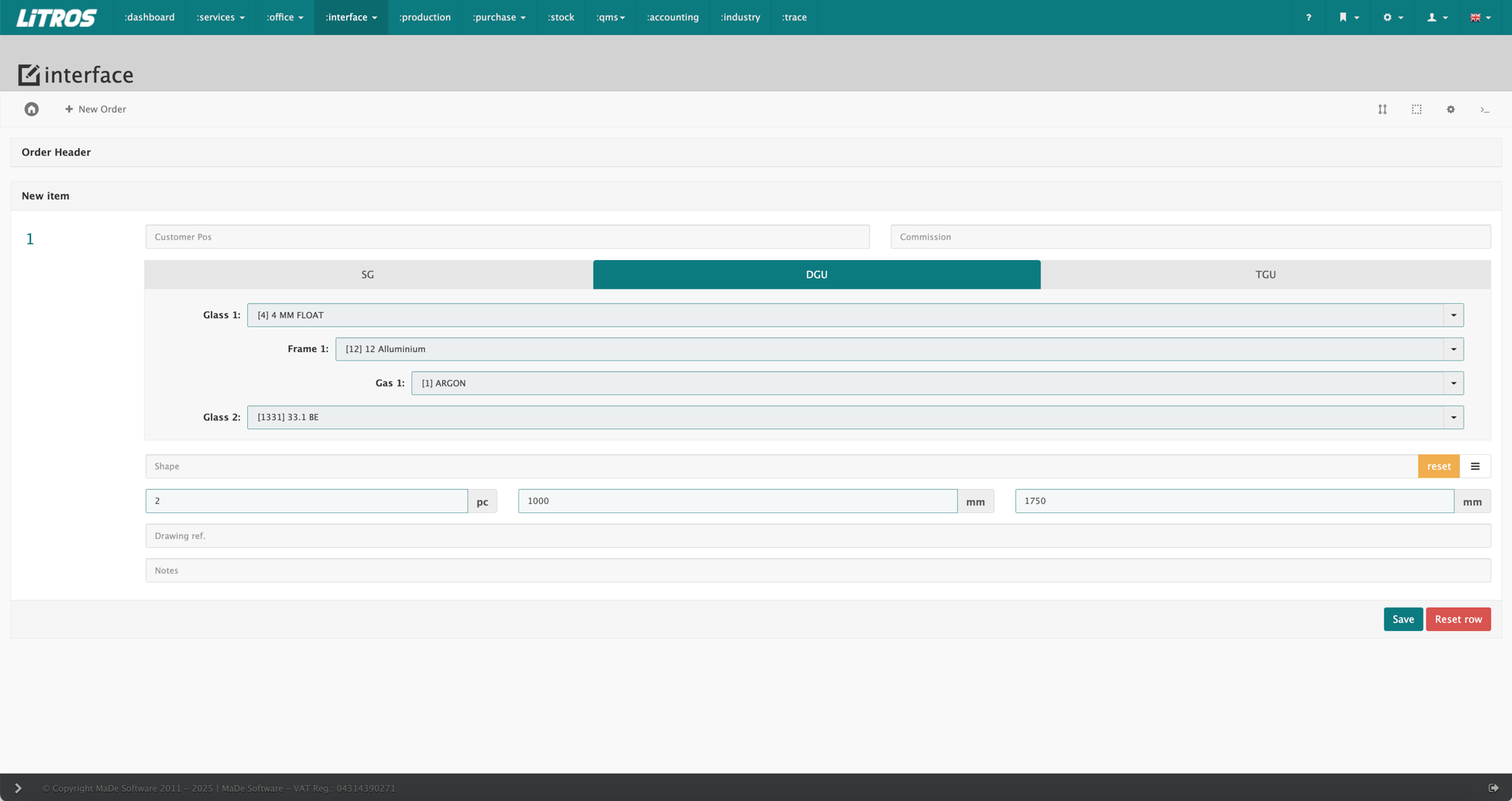Click the Reset row button
This screenshot has width=1512, height=801.
pos(1458,619)
